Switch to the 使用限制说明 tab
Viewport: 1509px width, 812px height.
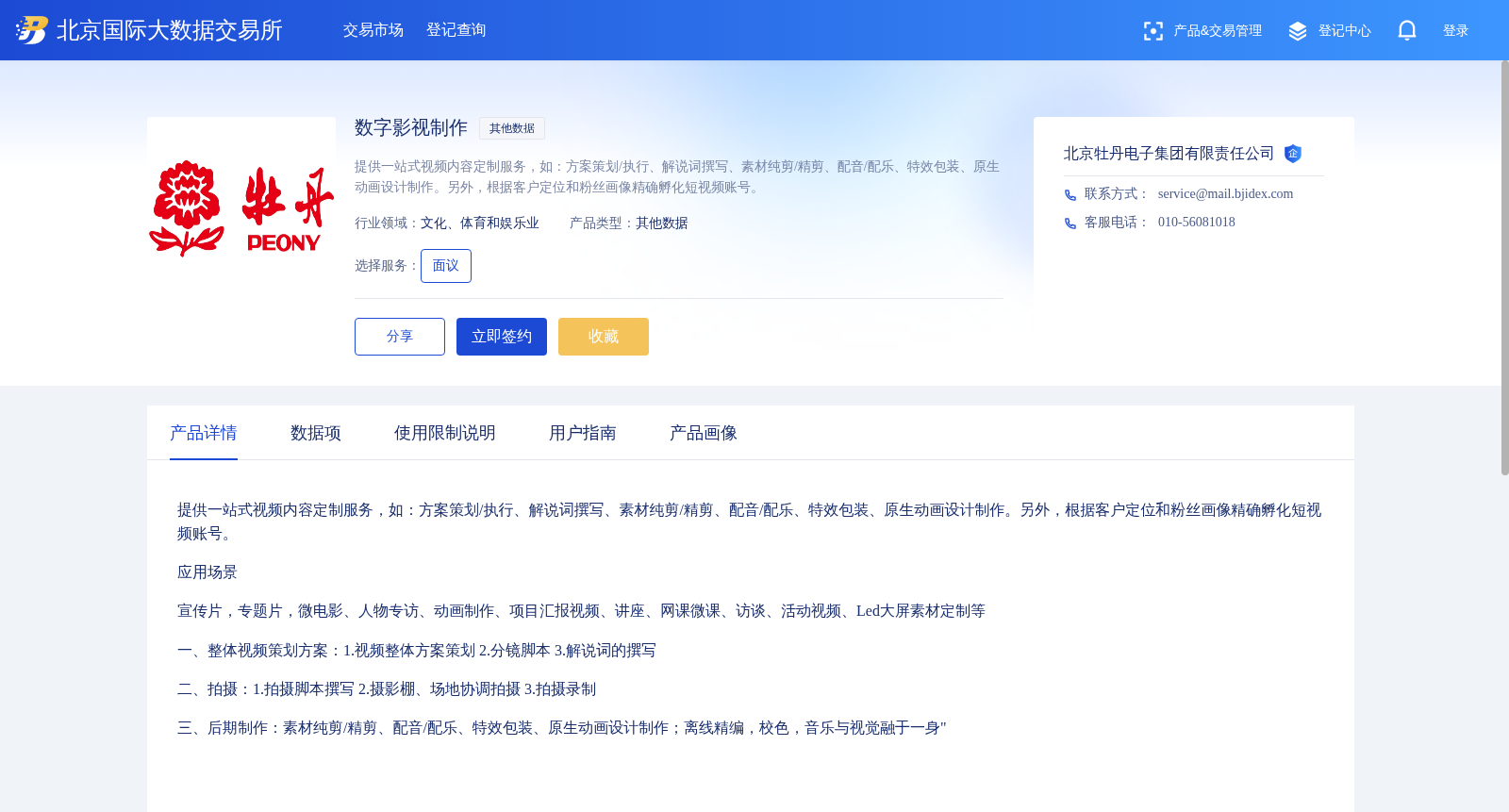445,433
